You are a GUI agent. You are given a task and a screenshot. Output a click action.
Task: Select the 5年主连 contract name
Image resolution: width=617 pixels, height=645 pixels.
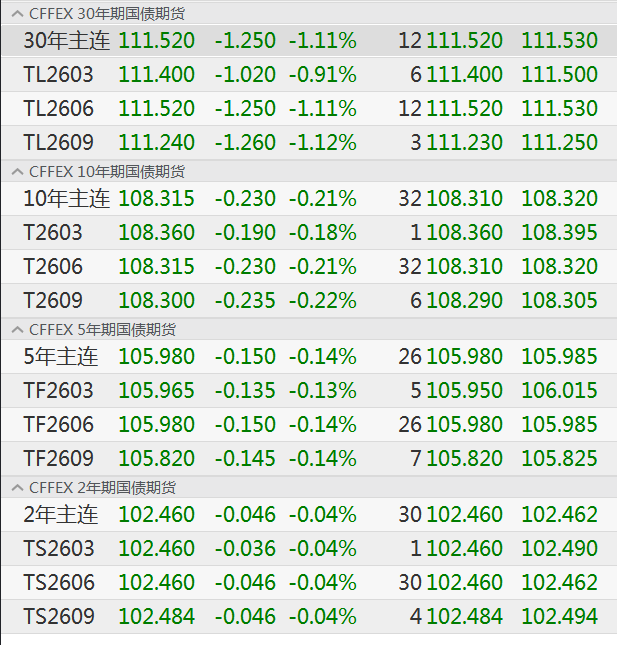[x=59, y=357]
